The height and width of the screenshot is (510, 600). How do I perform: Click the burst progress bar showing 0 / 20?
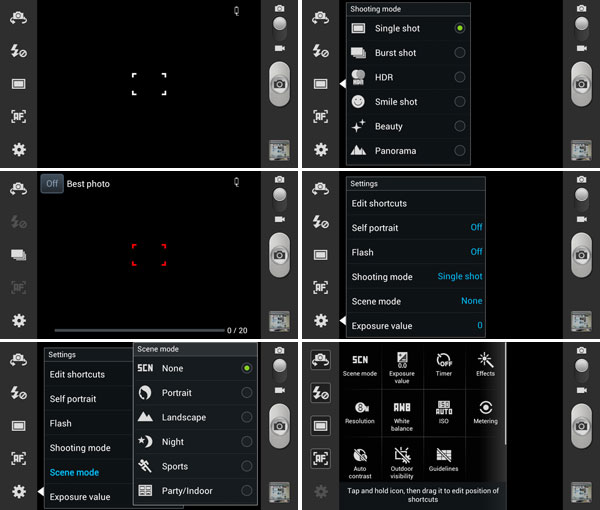point(138,329)
